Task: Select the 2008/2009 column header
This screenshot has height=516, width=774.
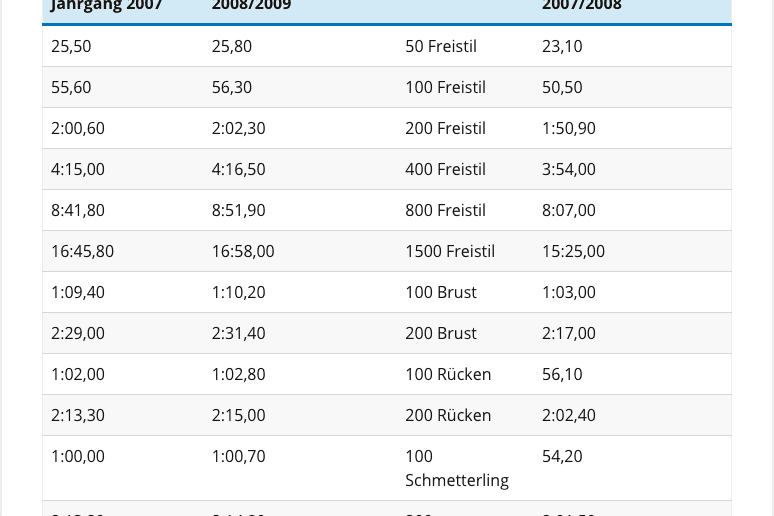Action: coord(251,6)
